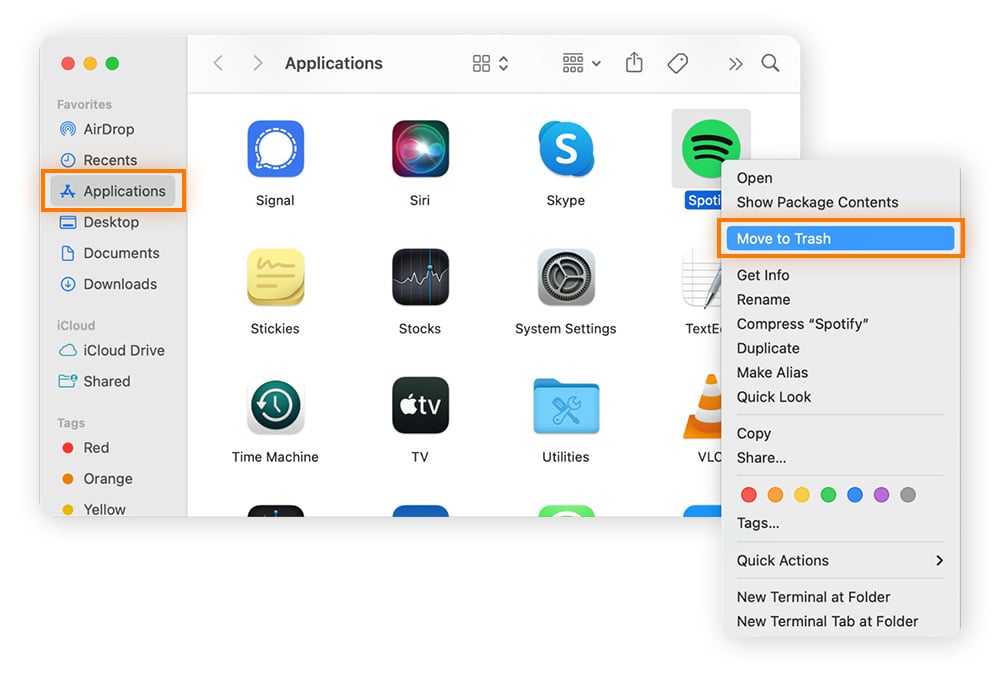
Task: Open the Utilities folder icon
Action: pyautogui.click(x=566, y=407)
